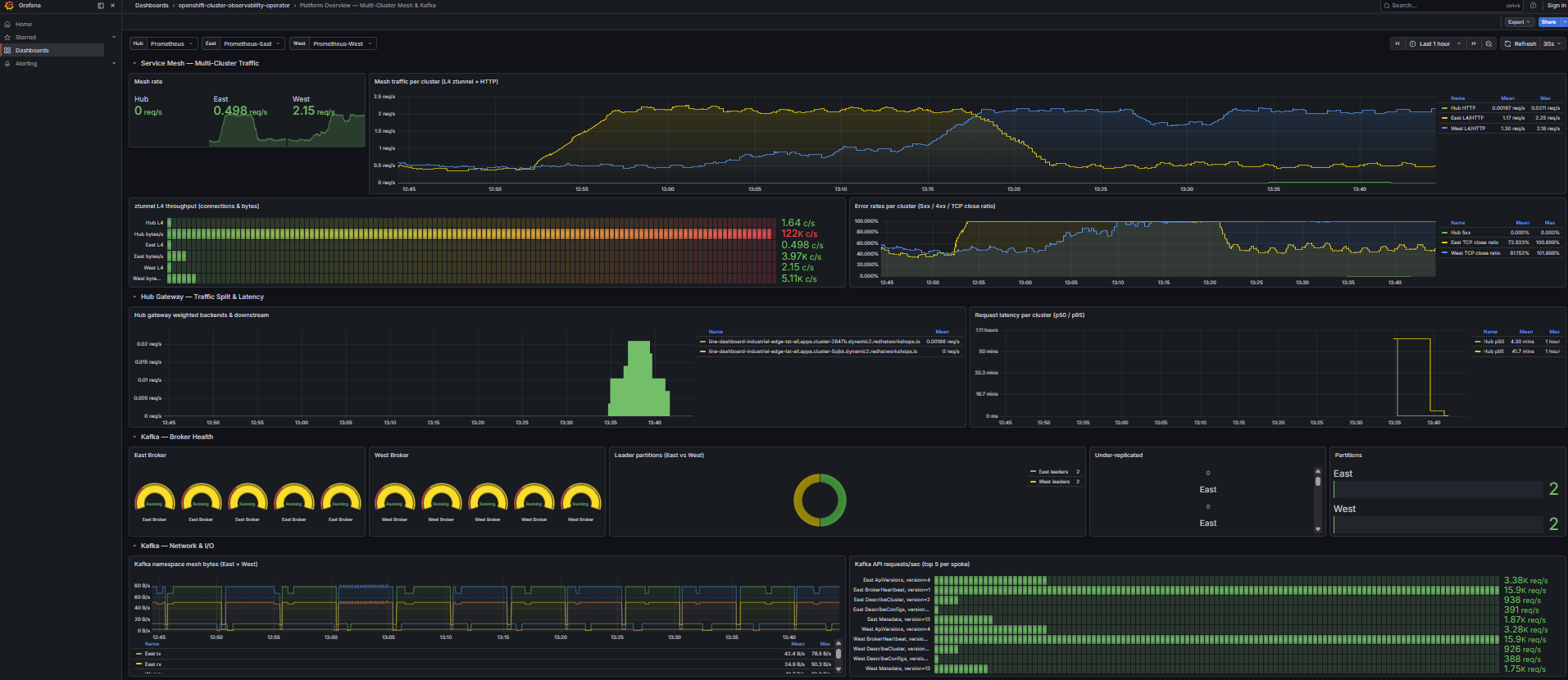Click up arrow of Under-replicated scrollbar

point(1318,471)
